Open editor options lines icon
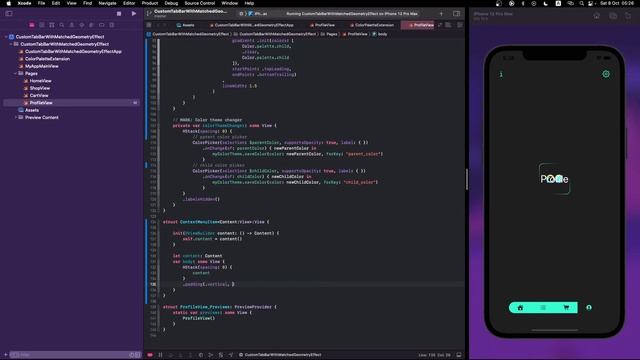The width and height of the screenshot is (640, 360). tap(448, 25)
